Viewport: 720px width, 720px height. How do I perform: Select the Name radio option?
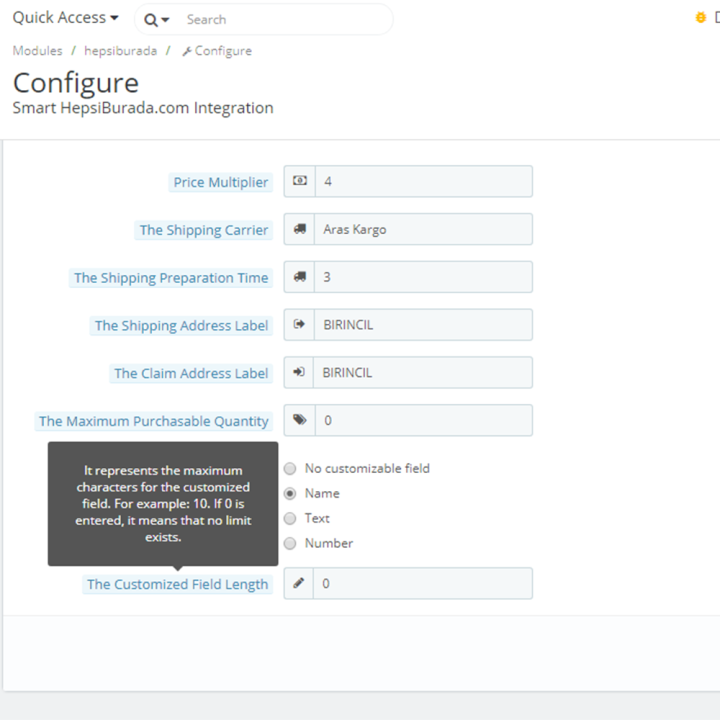pos(290,494)
